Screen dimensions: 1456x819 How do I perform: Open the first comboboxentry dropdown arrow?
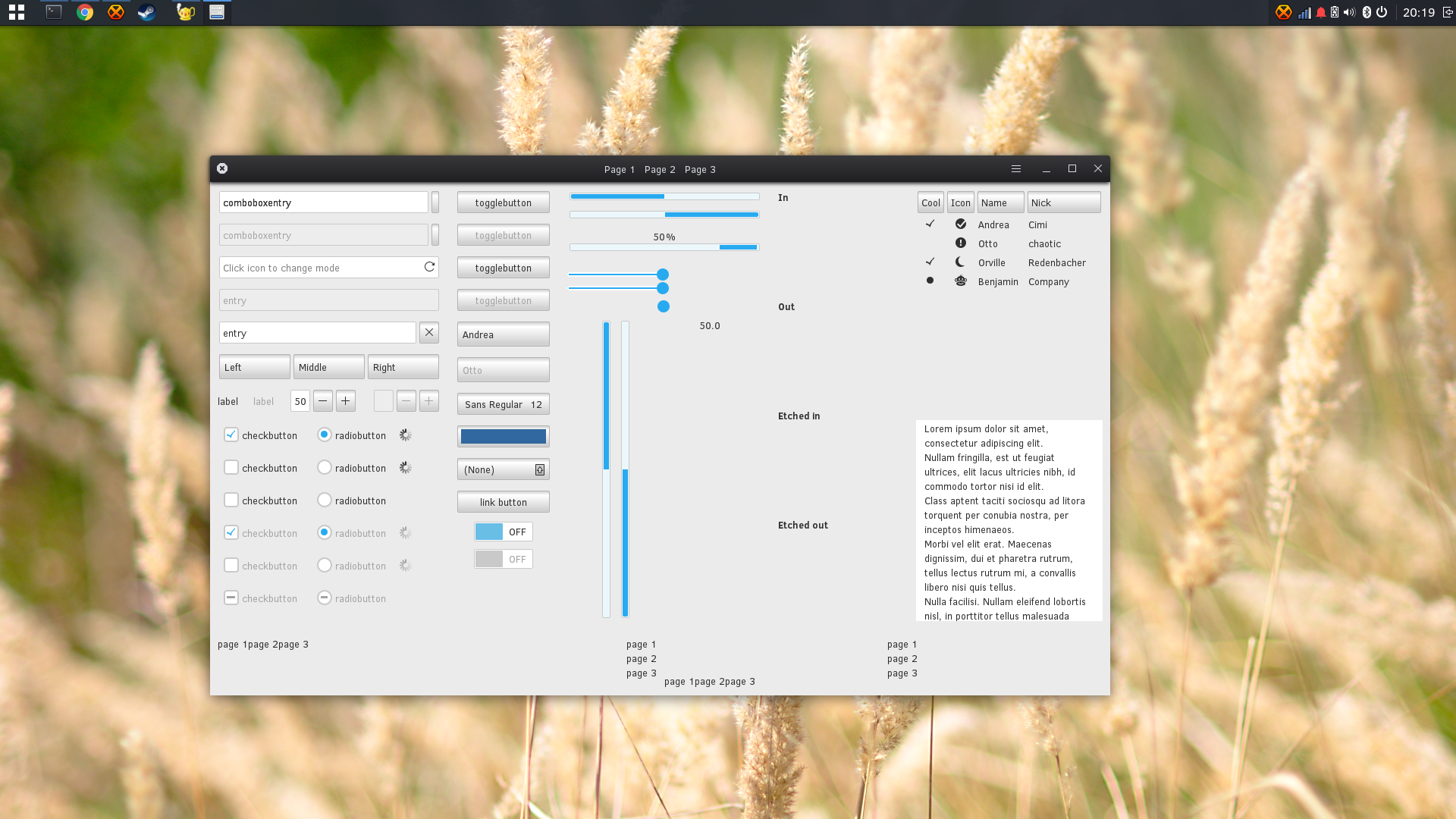click(x=435, y=202)
